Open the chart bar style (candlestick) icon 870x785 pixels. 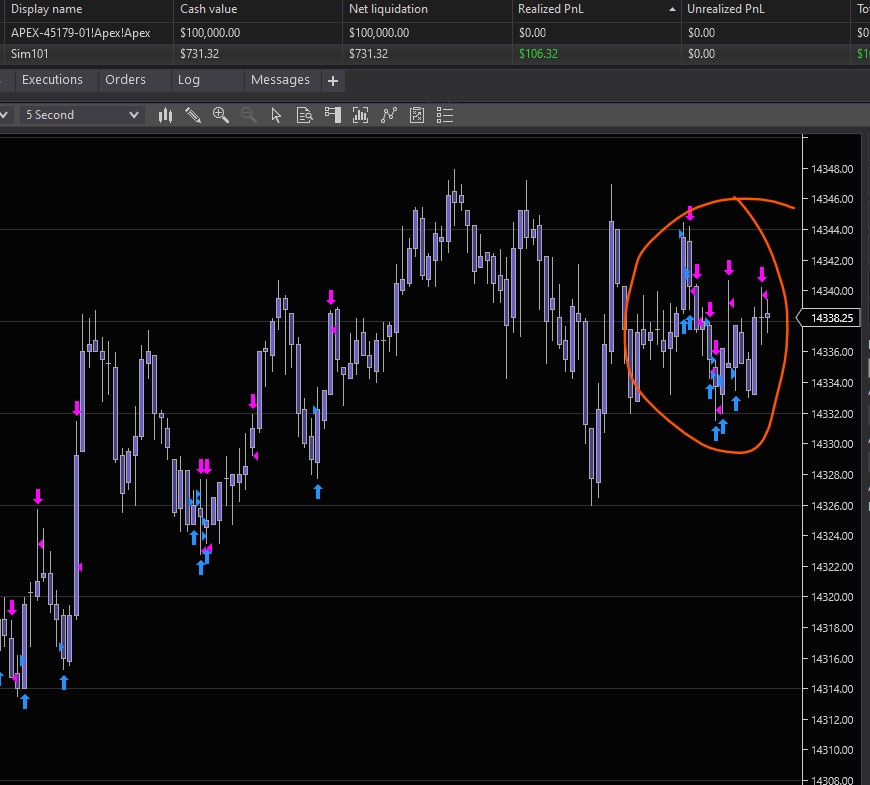point(165,115)
